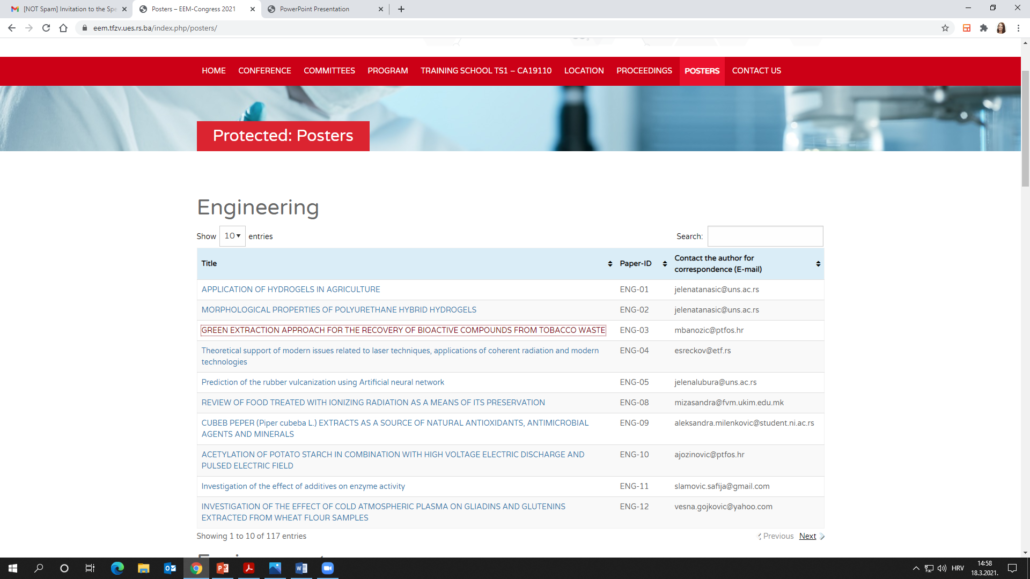Open Green Extraction Approach tobacco waste poster
1030x579 pixels.
tap(403, 330)
